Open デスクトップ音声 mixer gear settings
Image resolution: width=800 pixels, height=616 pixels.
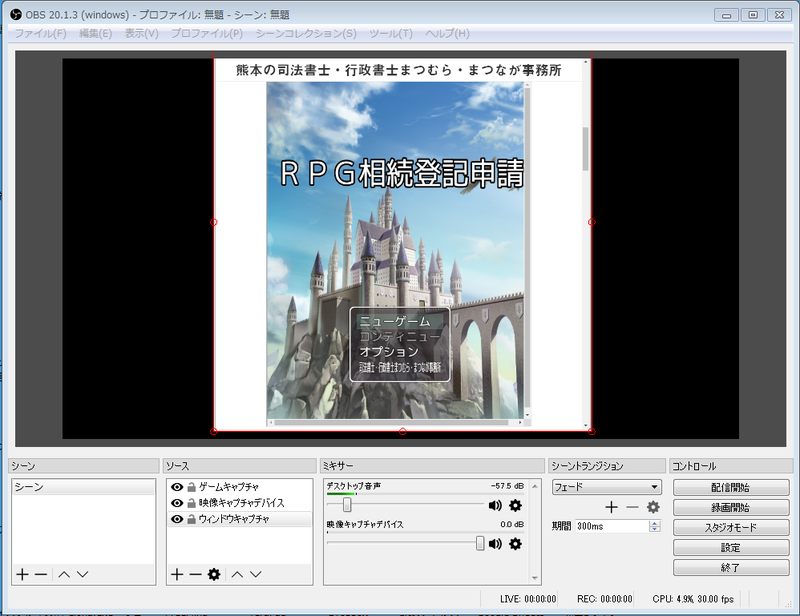[515, 505]
